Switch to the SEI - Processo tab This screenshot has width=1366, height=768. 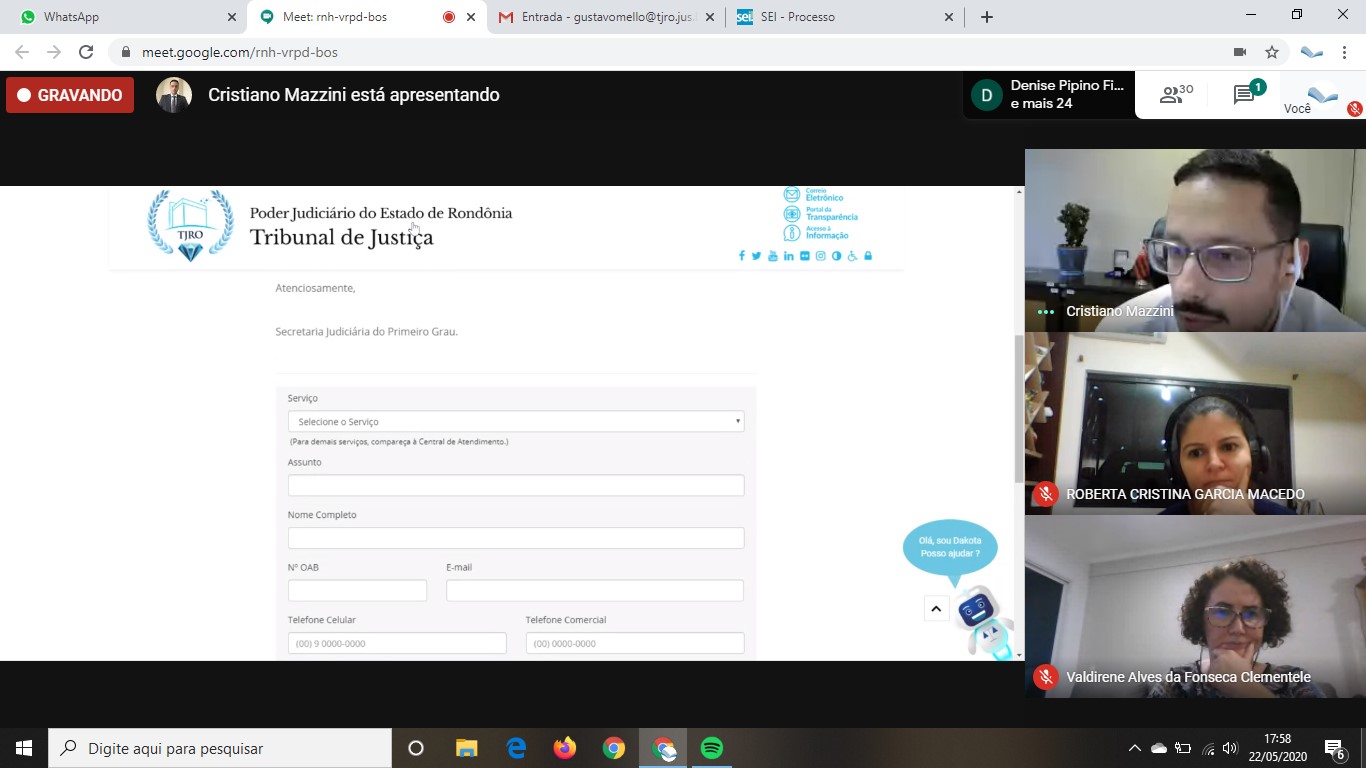coord(840,17)
